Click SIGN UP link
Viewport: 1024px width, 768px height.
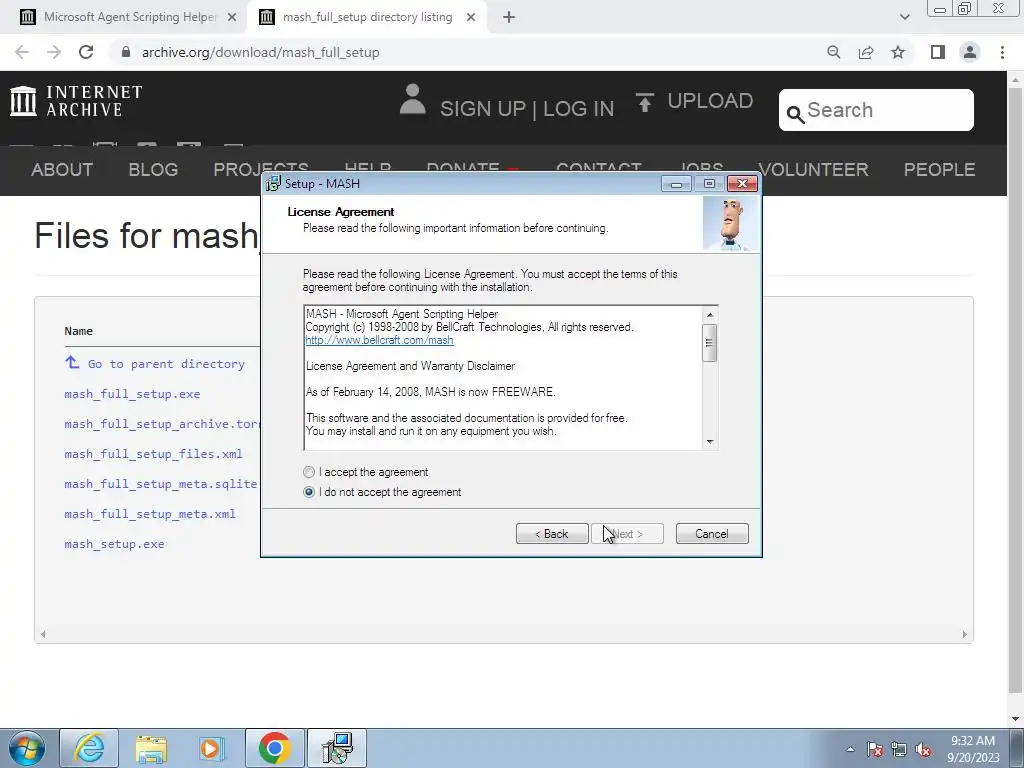483,108
